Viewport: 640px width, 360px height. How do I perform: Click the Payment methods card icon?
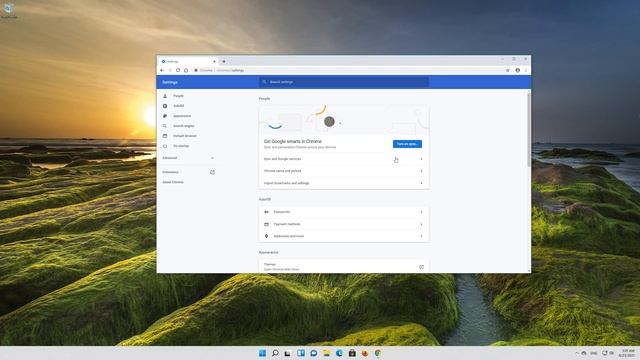coord(267,224)
